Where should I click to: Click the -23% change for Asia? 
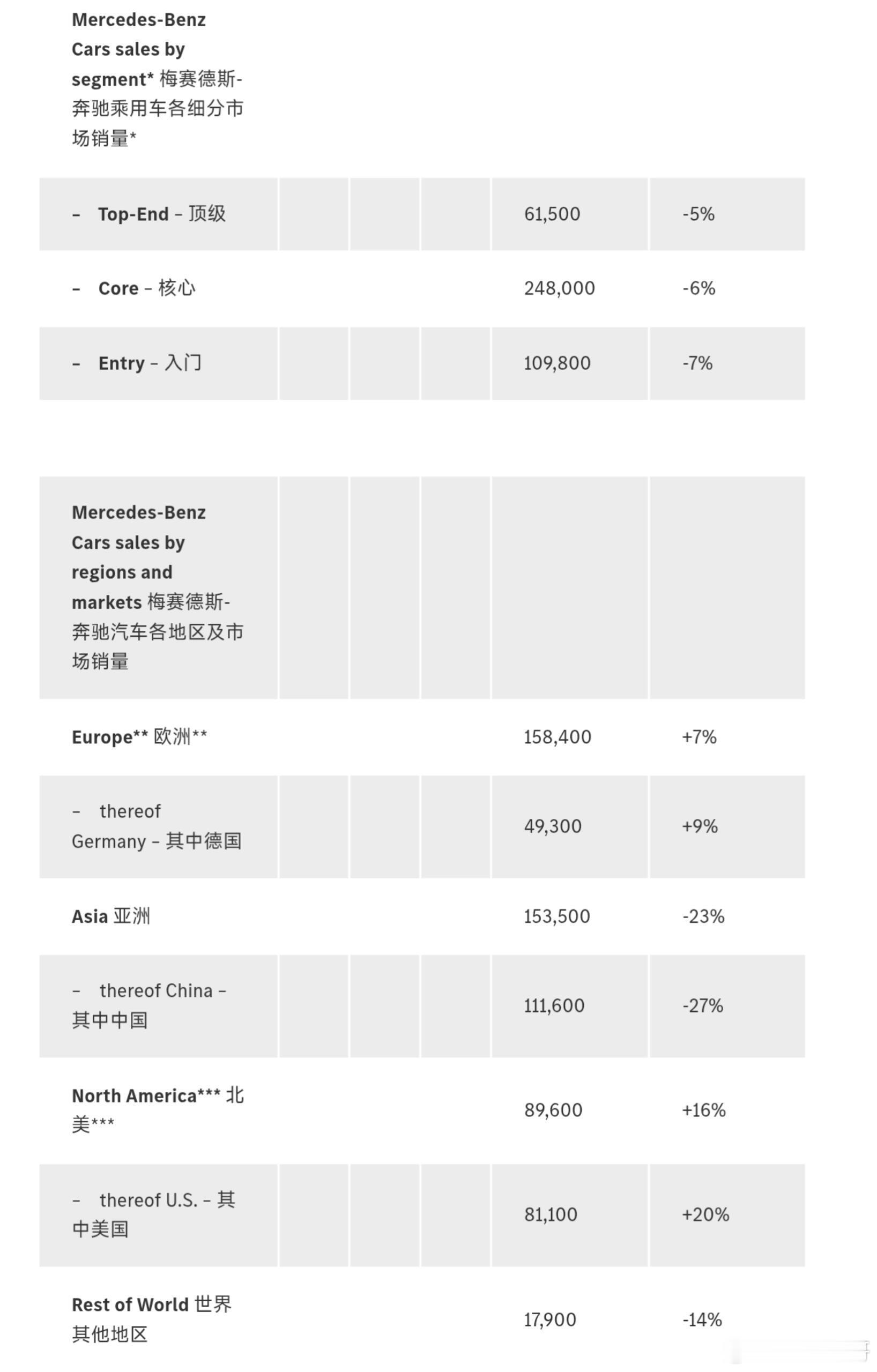(x=703, y=916)
